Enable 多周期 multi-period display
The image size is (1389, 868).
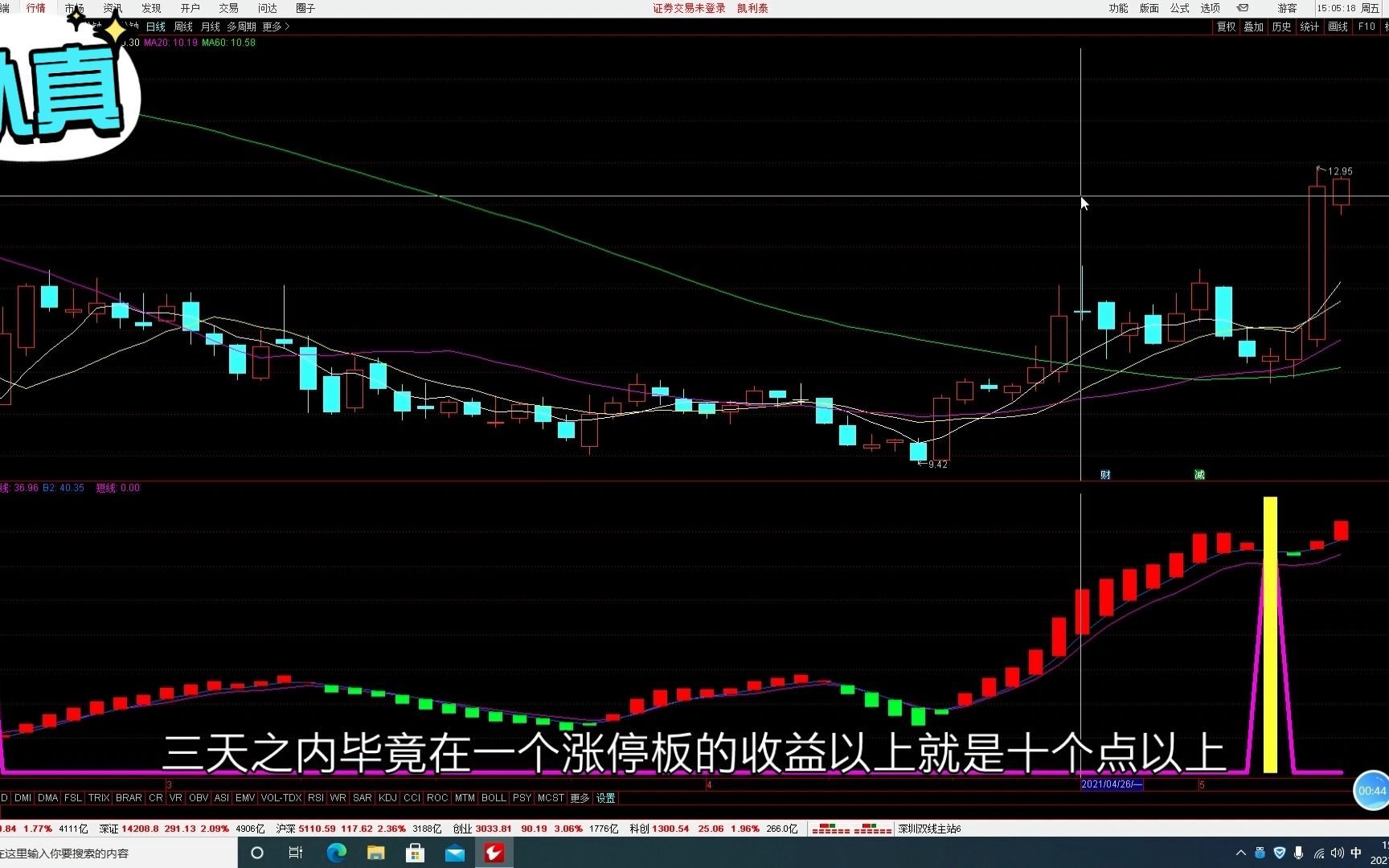241,27
